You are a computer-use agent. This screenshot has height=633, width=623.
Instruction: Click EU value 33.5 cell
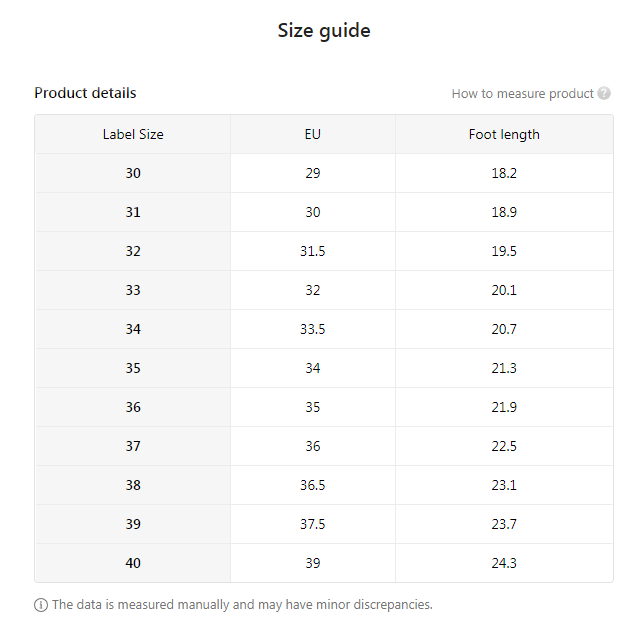point(313,329)
